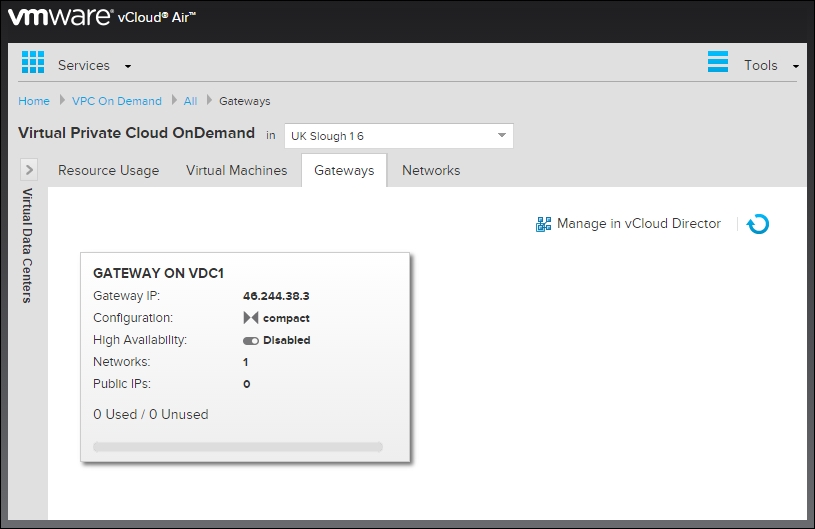This screenshot has width=815, height=529.
Task: Select the Networks tab
Action: coord(431,171)
